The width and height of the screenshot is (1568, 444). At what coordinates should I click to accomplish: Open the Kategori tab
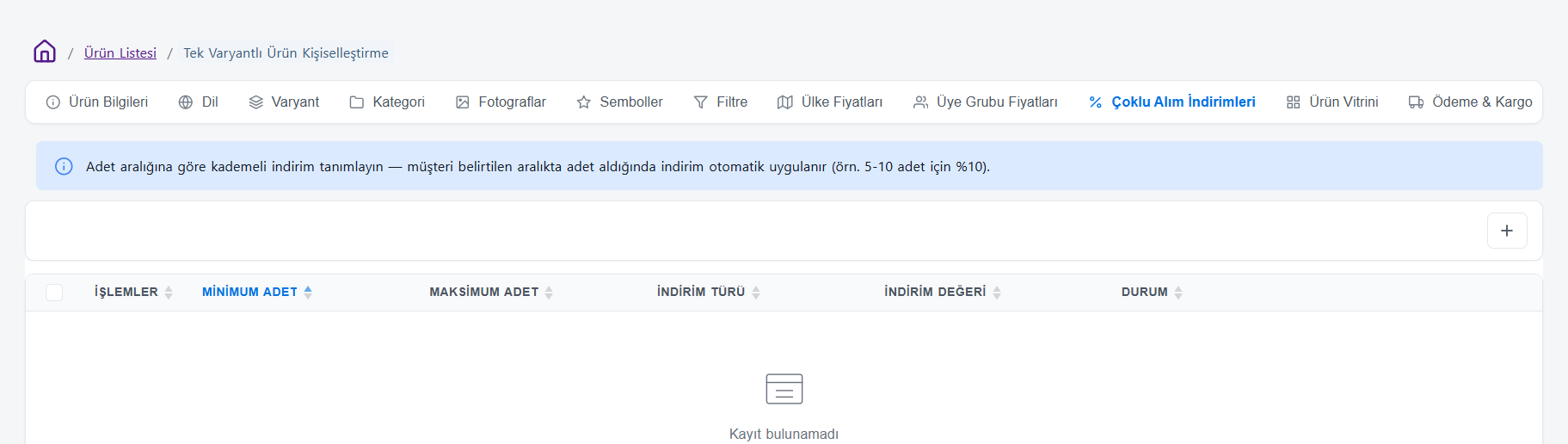[387, 102]
